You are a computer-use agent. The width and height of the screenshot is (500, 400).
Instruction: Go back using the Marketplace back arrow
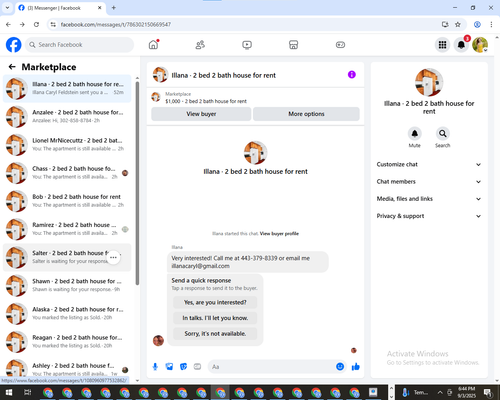[x=12, y=67]
